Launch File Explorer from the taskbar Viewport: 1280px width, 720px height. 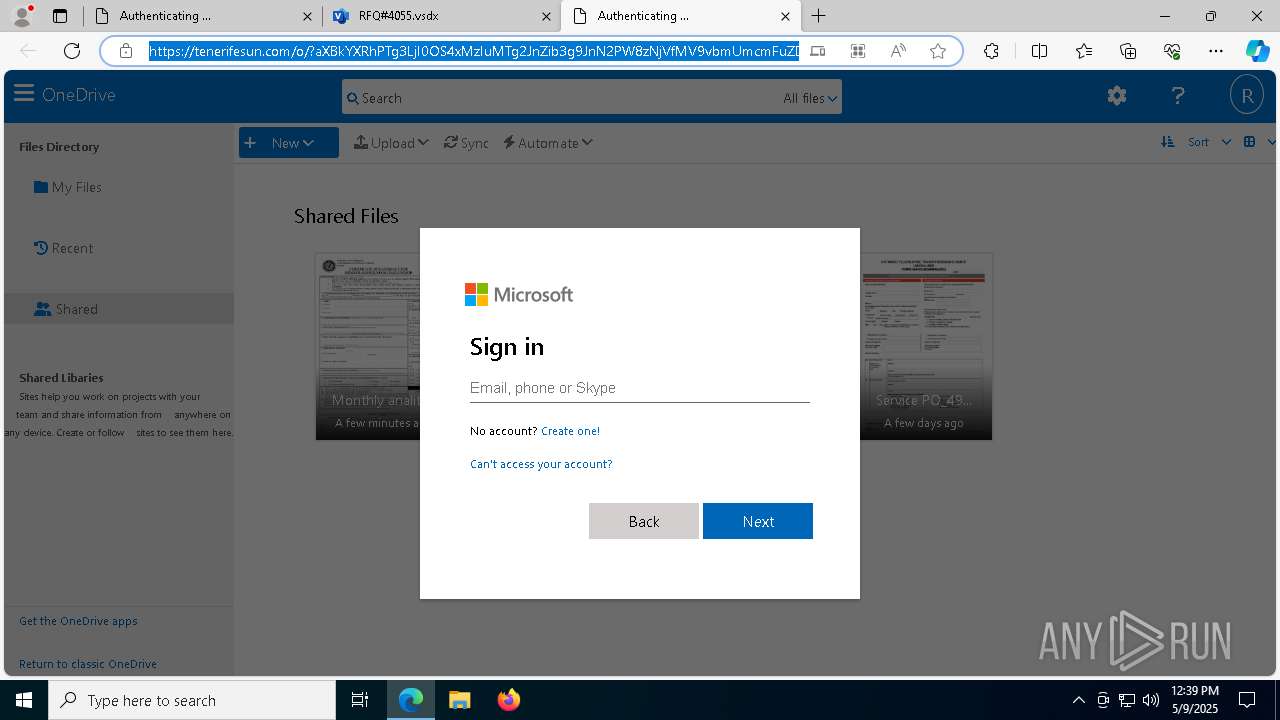[459, 700]
